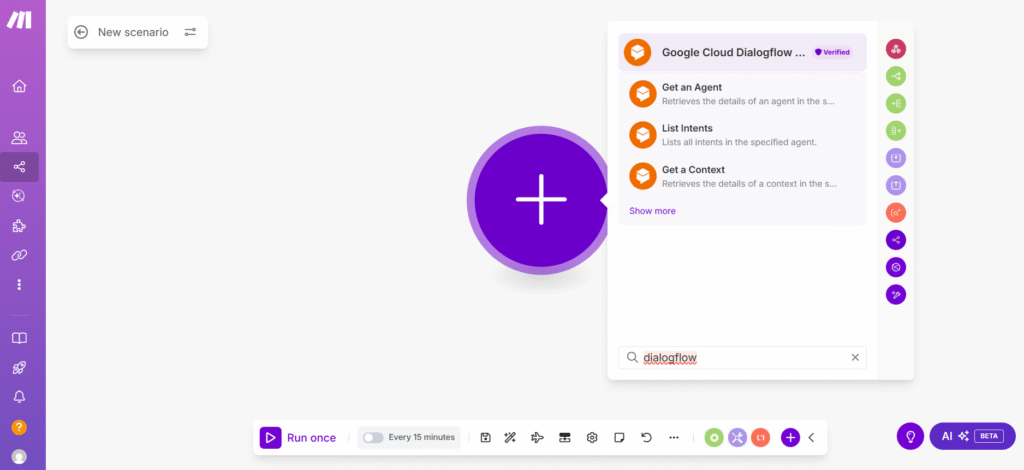Clear the dialogflow search text
The width and height of the screenshot is (1024, 470).
855,357
